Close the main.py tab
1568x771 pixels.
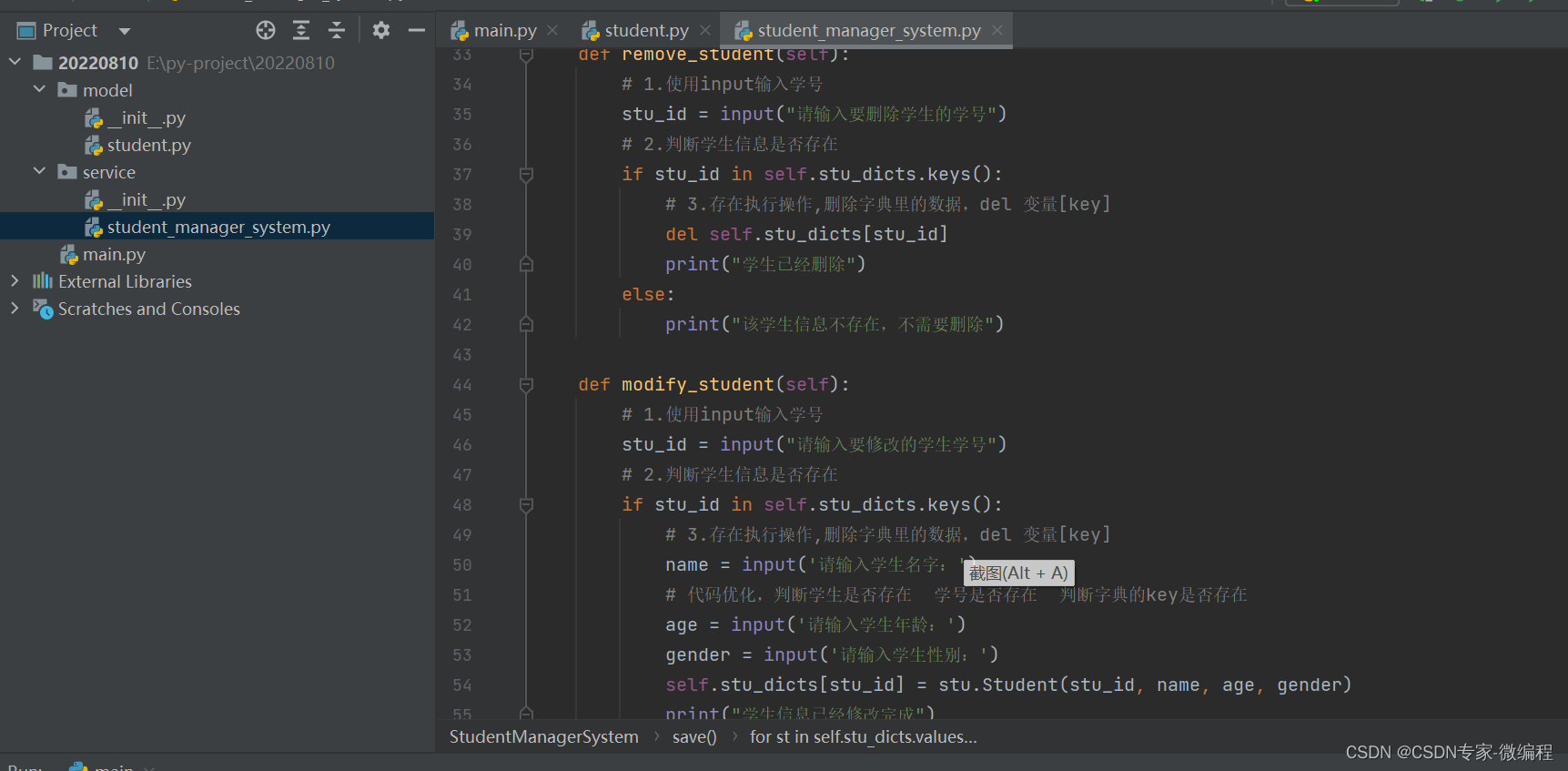click(x=552, y=31)
